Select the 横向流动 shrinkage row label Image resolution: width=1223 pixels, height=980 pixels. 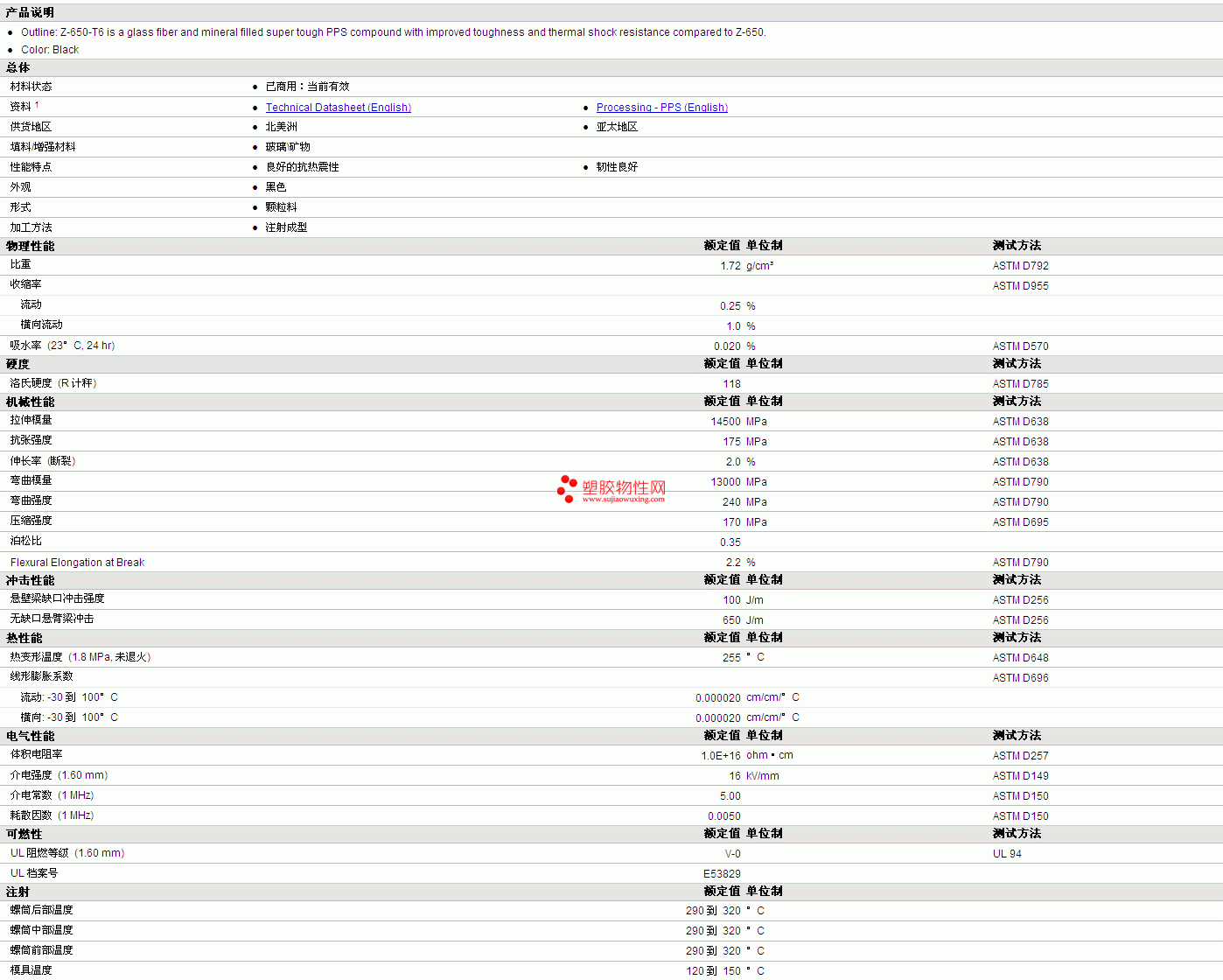click(42, 325)
